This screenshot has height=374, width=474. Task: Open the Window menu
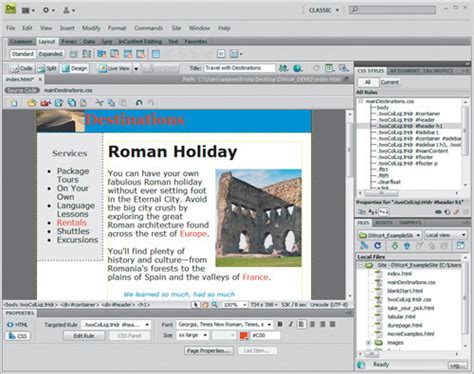(x=199, y=28)
